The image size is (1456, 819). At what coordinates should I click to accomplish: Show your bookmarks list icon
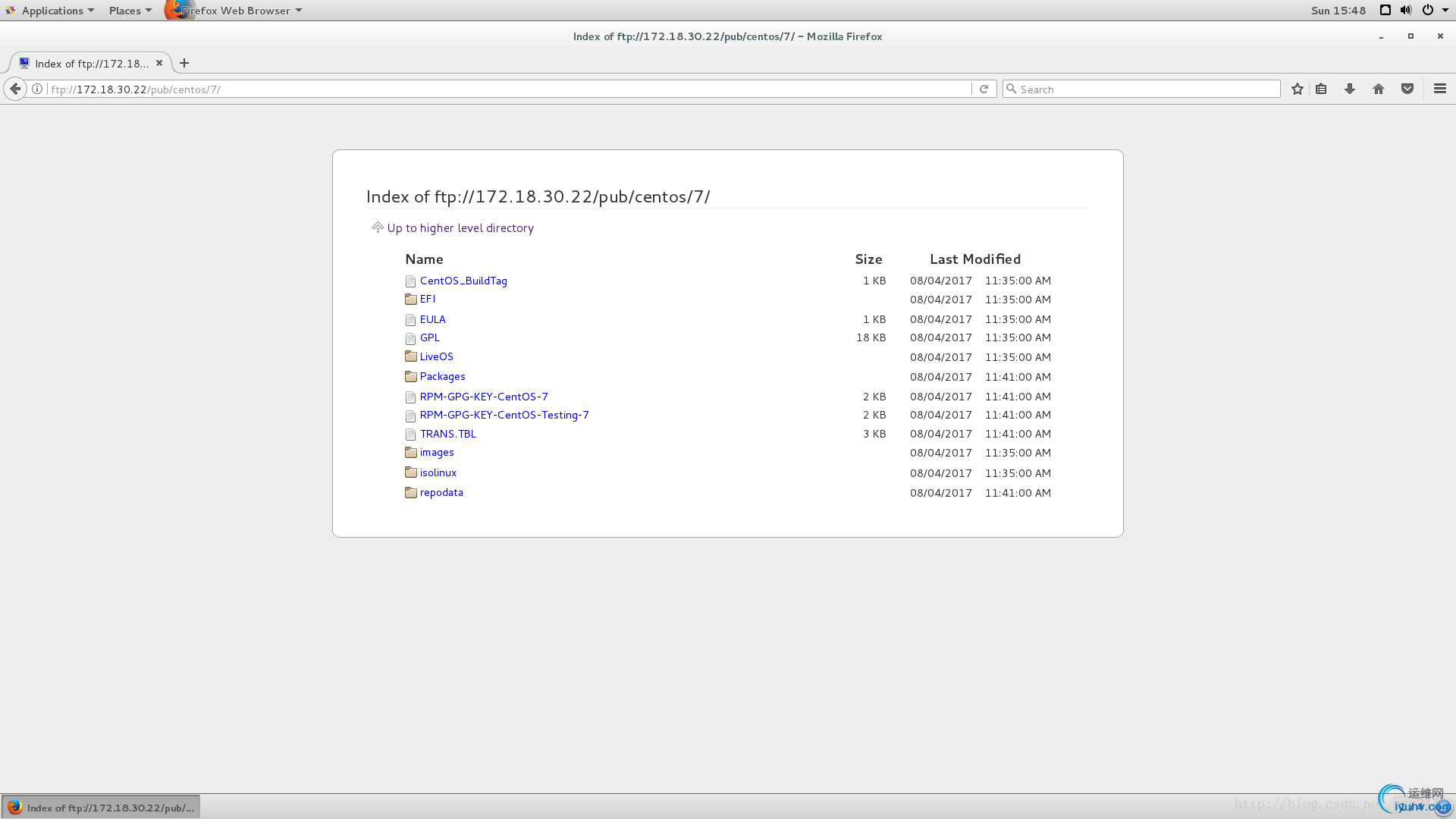coord(1321,89)
